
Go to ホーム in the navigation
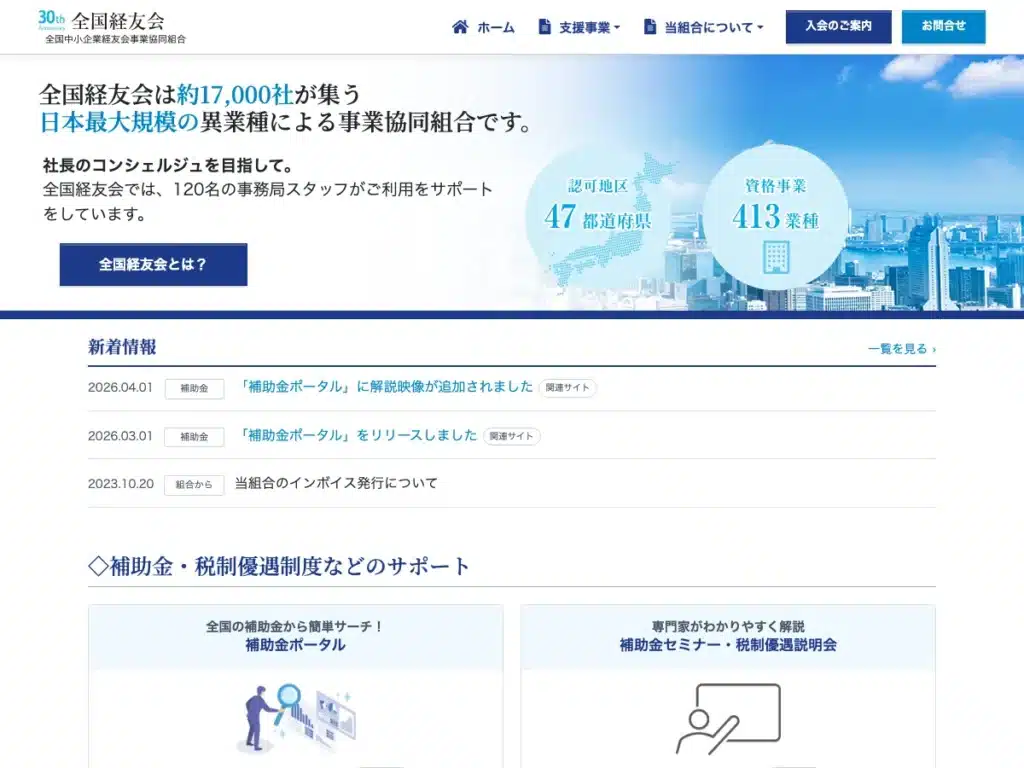[496, 27]
